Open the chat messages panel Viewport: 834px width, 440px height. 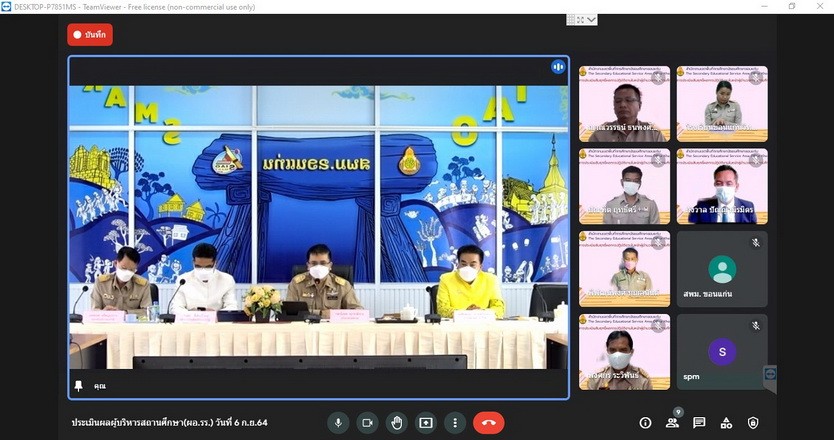click(x=699, y=423)
